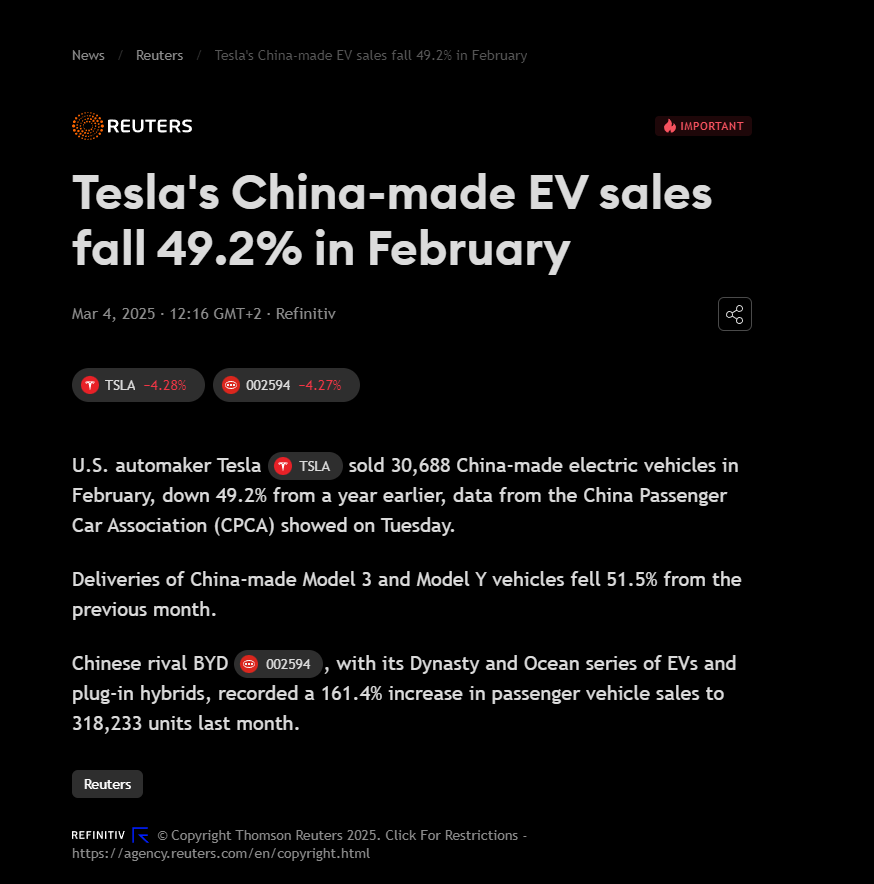
Task: Click the Reuters tag button below article
Action: [x=107, y=784]
